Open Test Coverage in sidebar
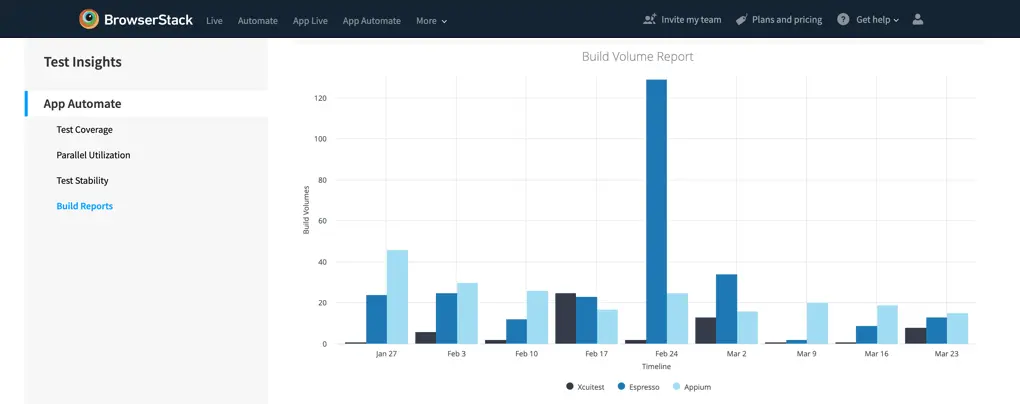Image resolution: width=1020 pixels, height=404 pixels. coord(84,130)
